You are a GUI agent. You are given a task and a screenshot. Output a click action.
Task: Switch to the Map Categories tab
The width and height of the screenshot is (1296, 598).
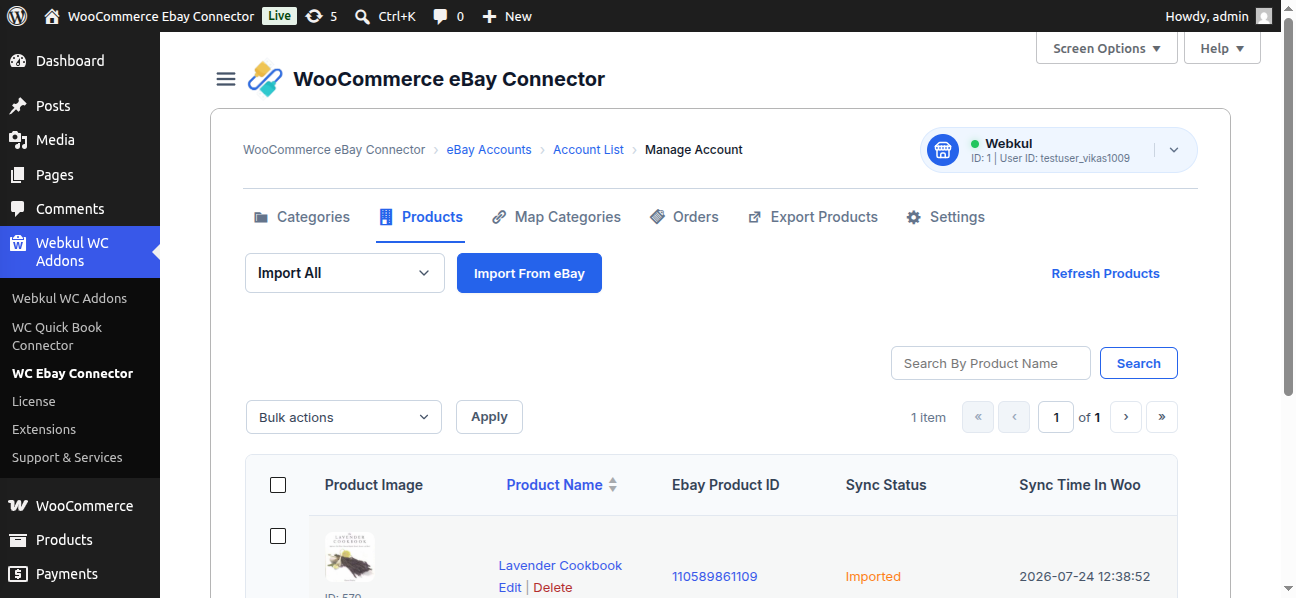pos(556,217)
